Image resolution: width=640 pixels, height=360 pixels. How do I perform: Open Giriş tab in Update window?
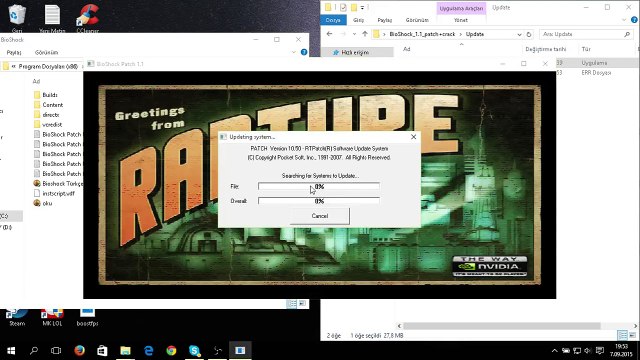(x=358, y=20)
